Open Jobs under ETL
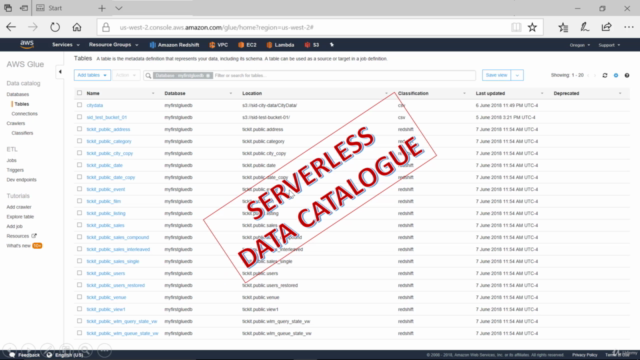The height and width of the screenshot is (360, 640). [11, 160]
